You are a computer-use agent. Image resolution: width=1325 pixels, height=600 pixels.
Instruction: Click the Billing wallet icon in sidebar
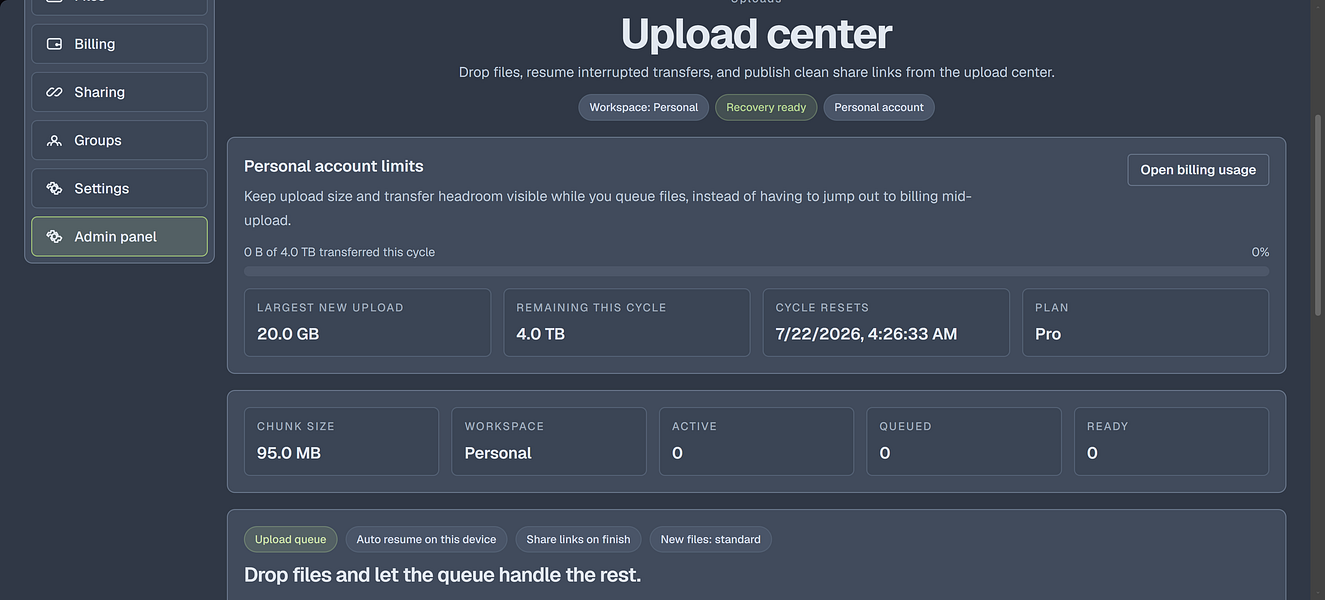55,44
